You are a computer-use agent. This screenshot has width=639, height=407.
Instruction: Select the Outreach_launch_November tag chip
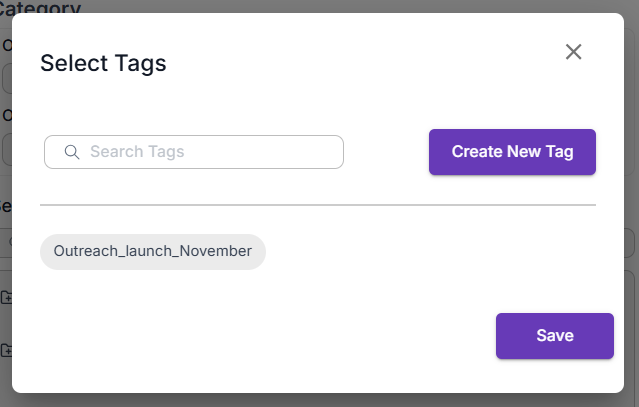pos(153,251)
